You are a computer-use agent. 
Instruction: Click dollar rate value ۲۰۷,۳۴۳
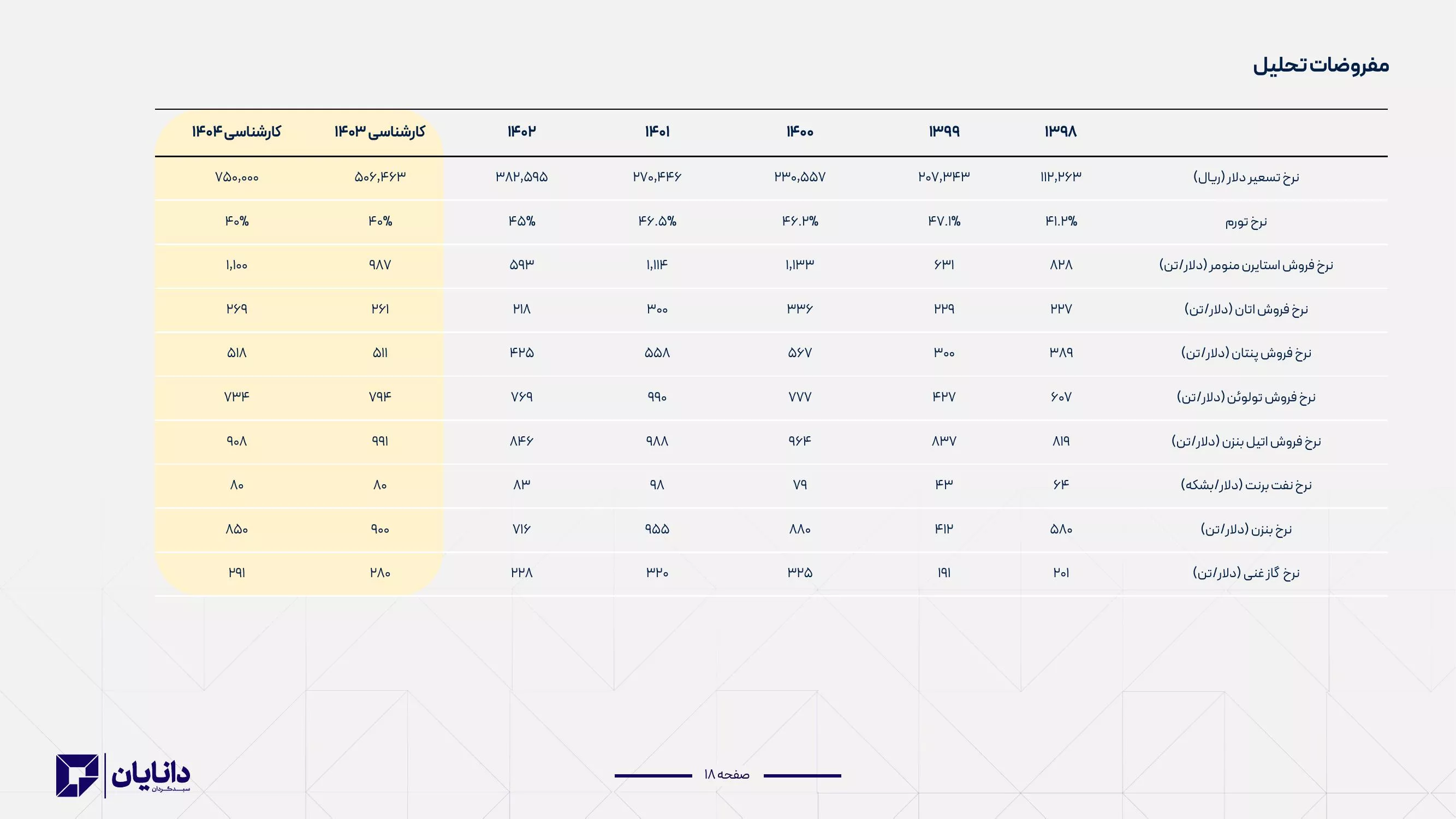point(944,177)
